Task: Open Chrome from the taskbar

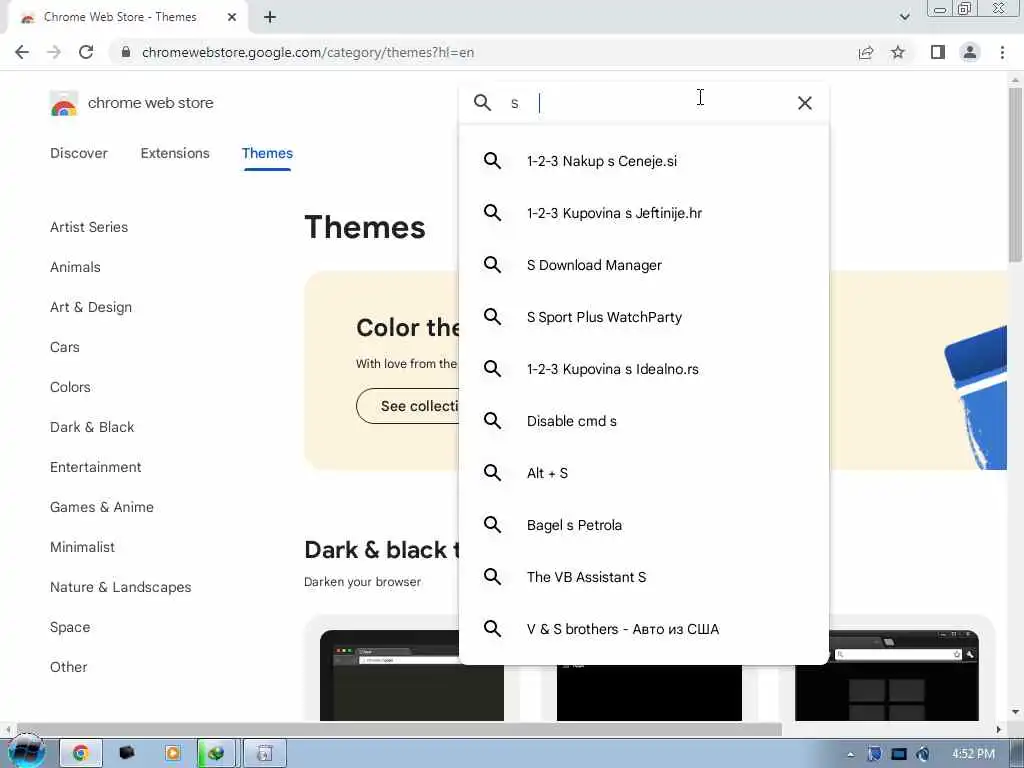Action: [x=80, y=754]
